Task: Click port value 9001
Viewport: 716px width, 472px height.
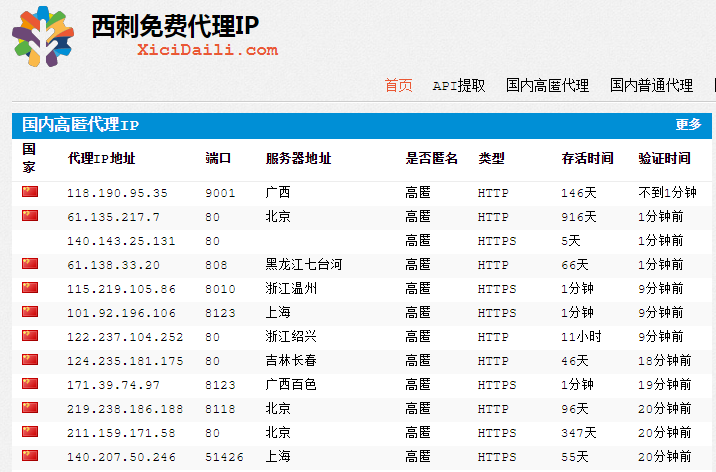Action: coord(220,193)
